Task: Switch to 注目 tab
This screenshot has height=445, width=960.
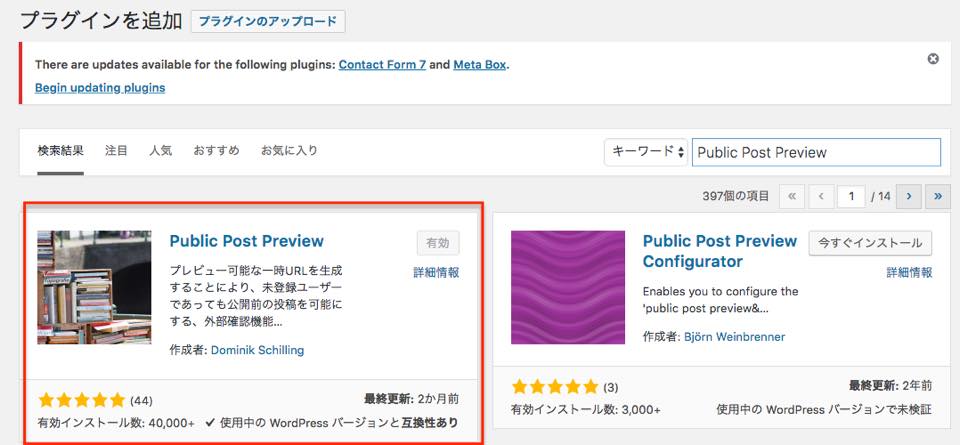Action: click(116, 151)
